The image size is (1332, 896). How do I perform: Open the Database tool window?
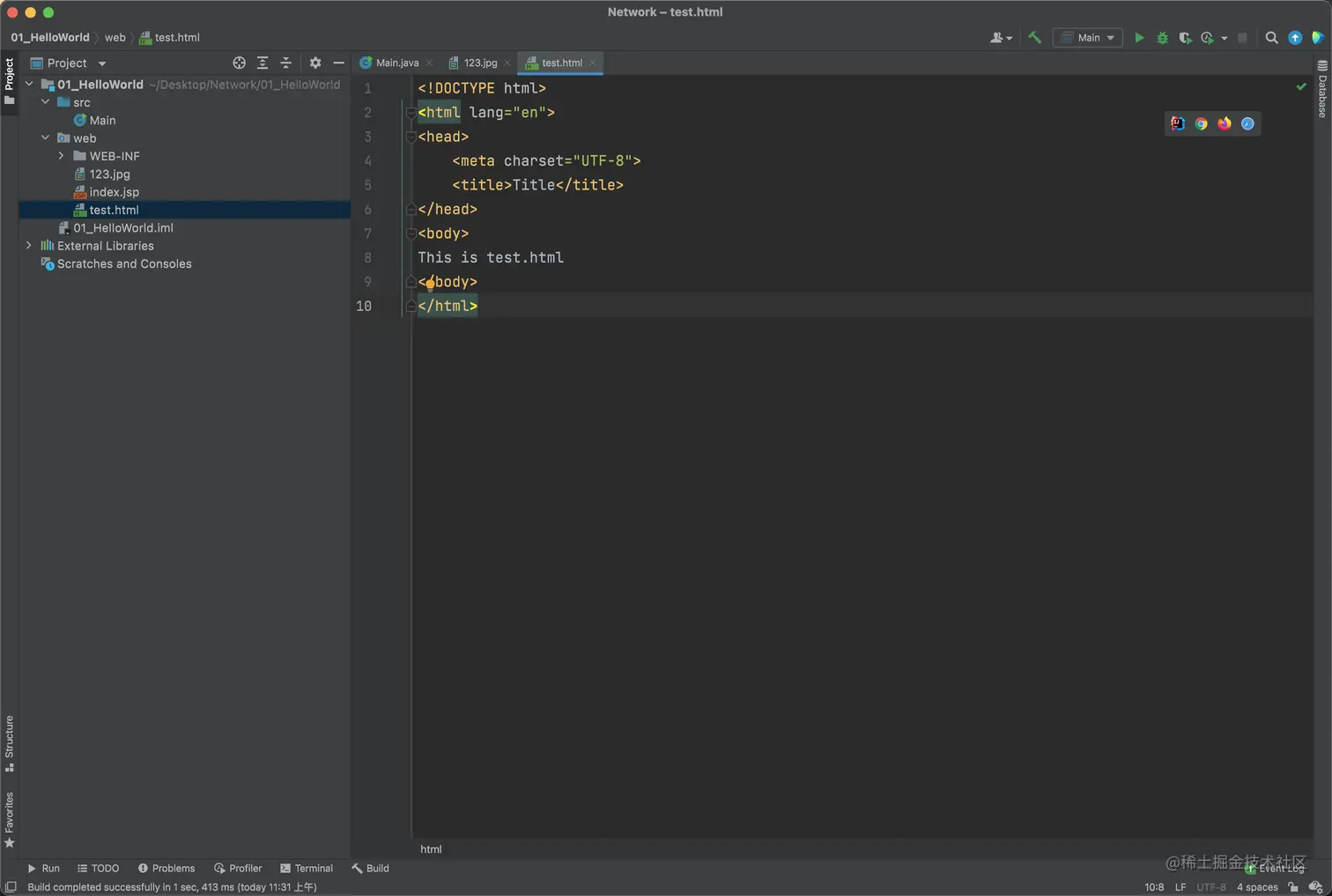click(x=1322, y=89)
